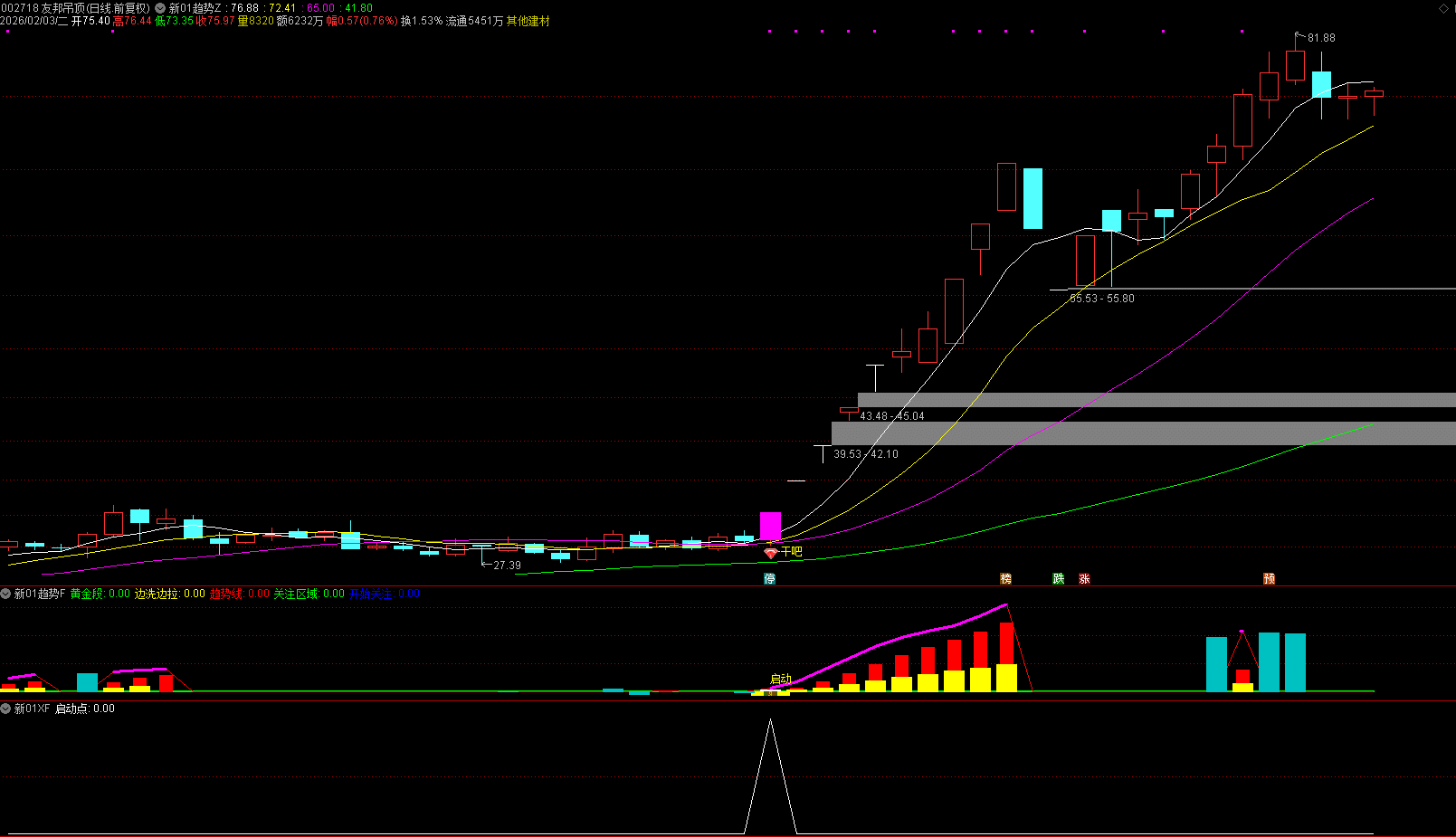Click the 榜 event marker icon

click(1005, 579)
